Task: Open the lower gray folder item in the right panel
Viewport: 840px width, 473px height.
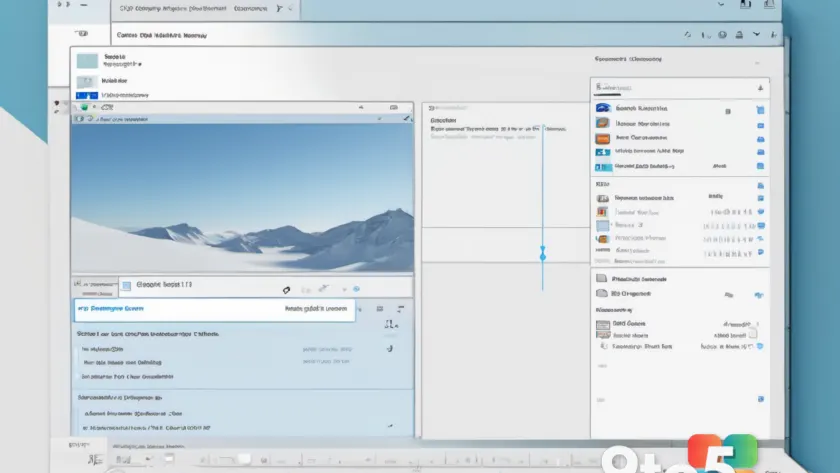Action: (624, 294)
